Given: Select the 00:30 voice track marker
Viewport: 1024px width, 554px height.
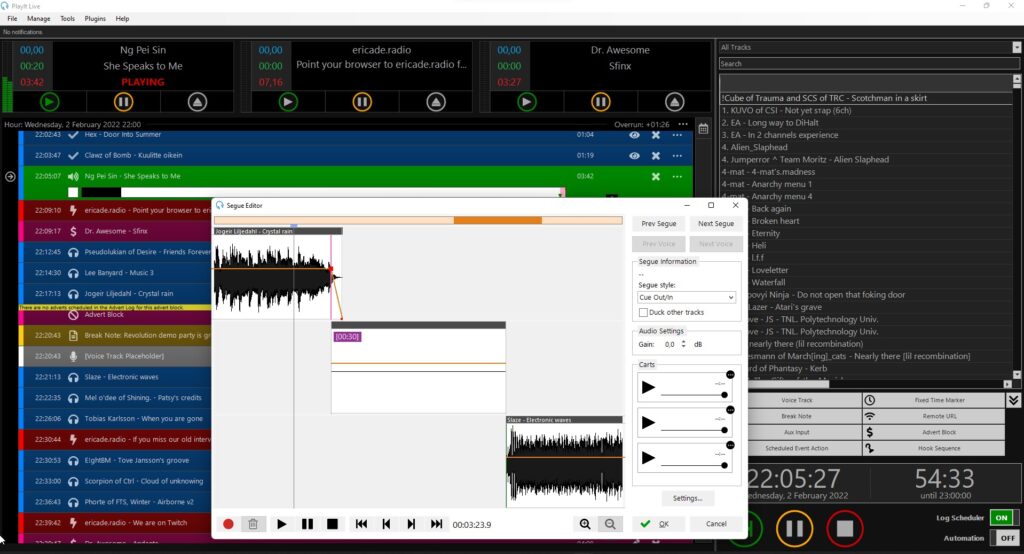Looking at the screenshot, I should tap(347, 336).
